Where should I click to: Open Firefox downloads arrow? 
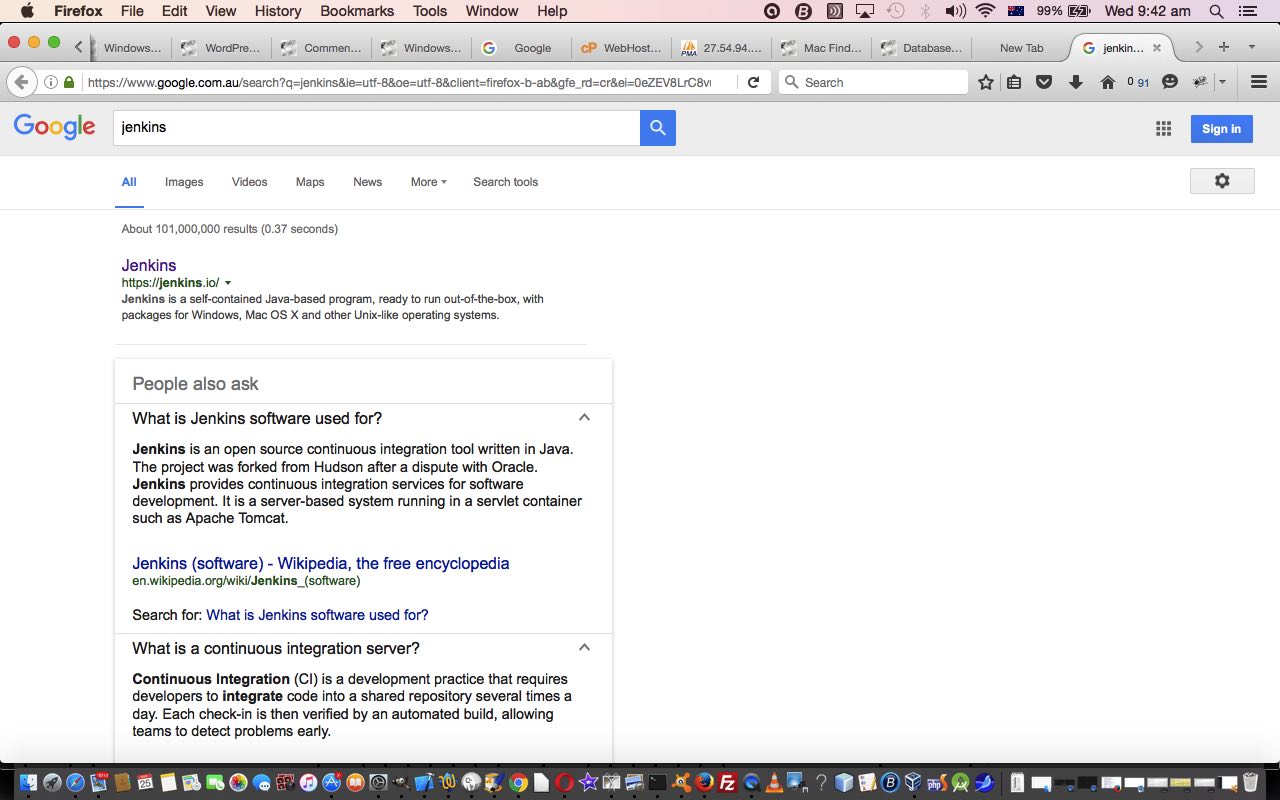click(x=1076, y=82)
